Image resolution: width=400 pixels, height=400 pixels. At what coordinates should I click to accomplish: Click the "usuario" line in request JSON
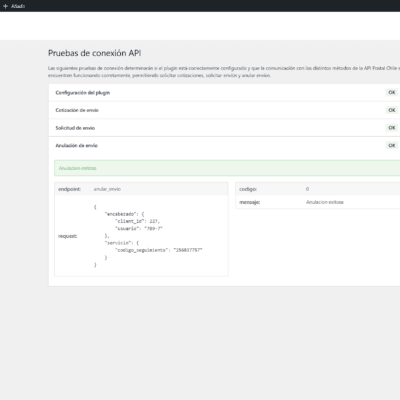click(x=139, y=229)
